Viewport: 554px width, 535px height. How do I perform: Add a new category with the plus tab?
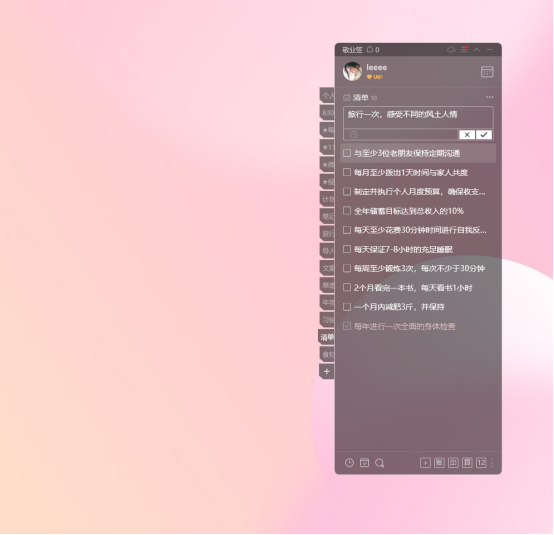327,371
